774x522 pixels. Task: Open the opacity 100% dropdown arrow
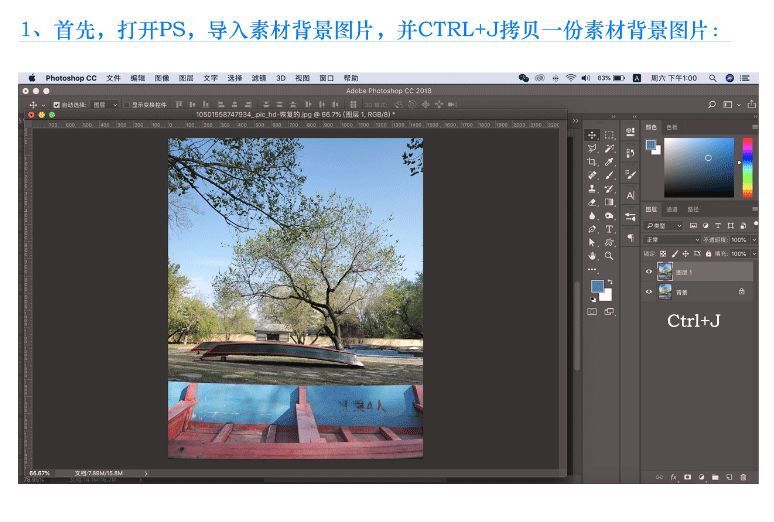(x=754, y=240)
